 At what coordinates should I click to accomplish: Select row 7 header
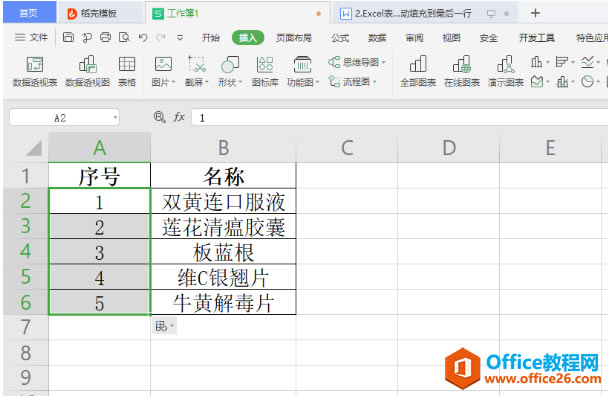tap(26, 327)
